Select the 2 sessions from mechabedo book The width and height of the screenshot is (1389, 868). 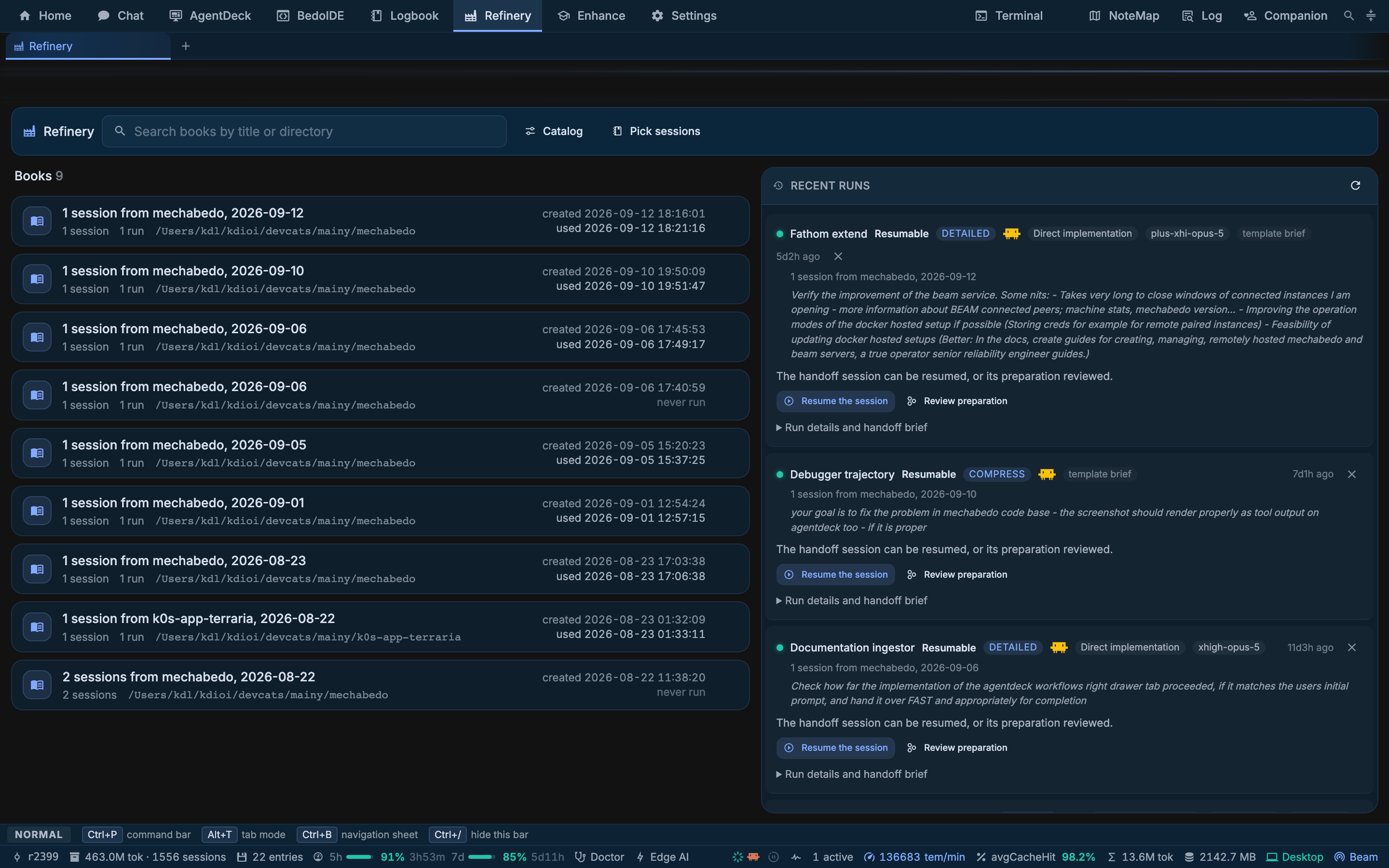pos(380,685)
